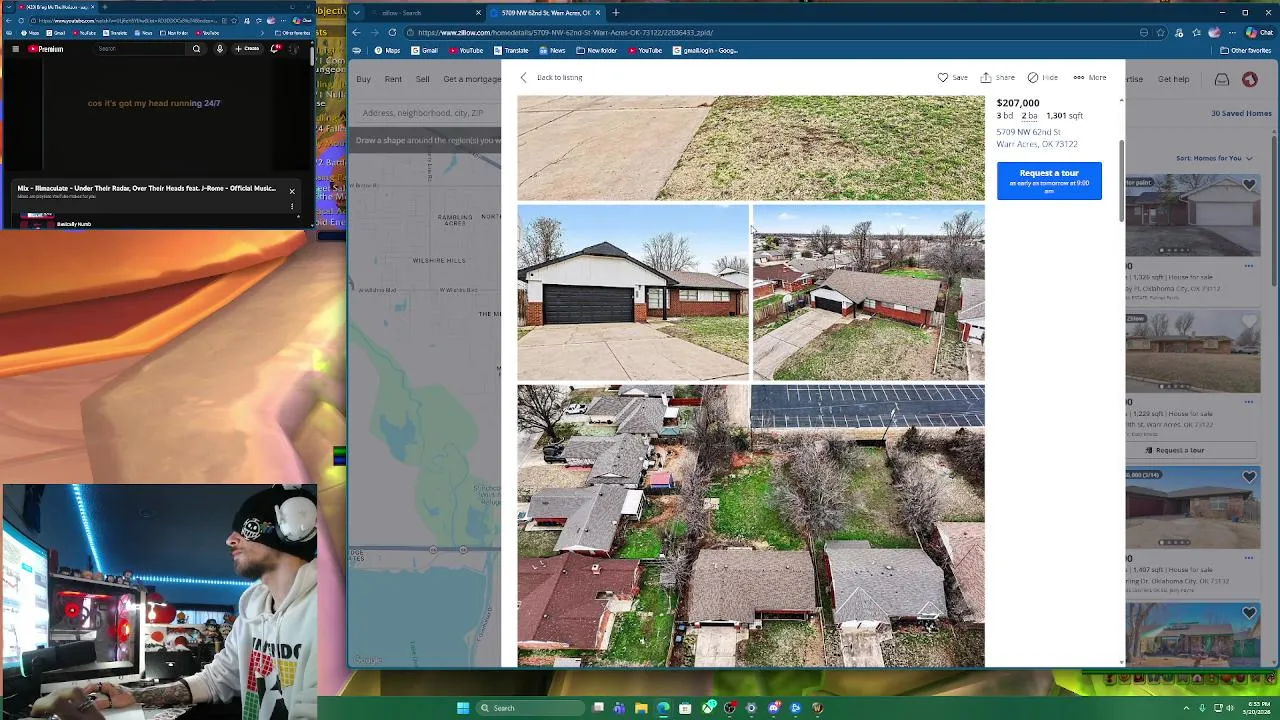Open the Maps bookmark in Zillow window
This screenshot has height=720, width=1280.
tap(387, 50)
